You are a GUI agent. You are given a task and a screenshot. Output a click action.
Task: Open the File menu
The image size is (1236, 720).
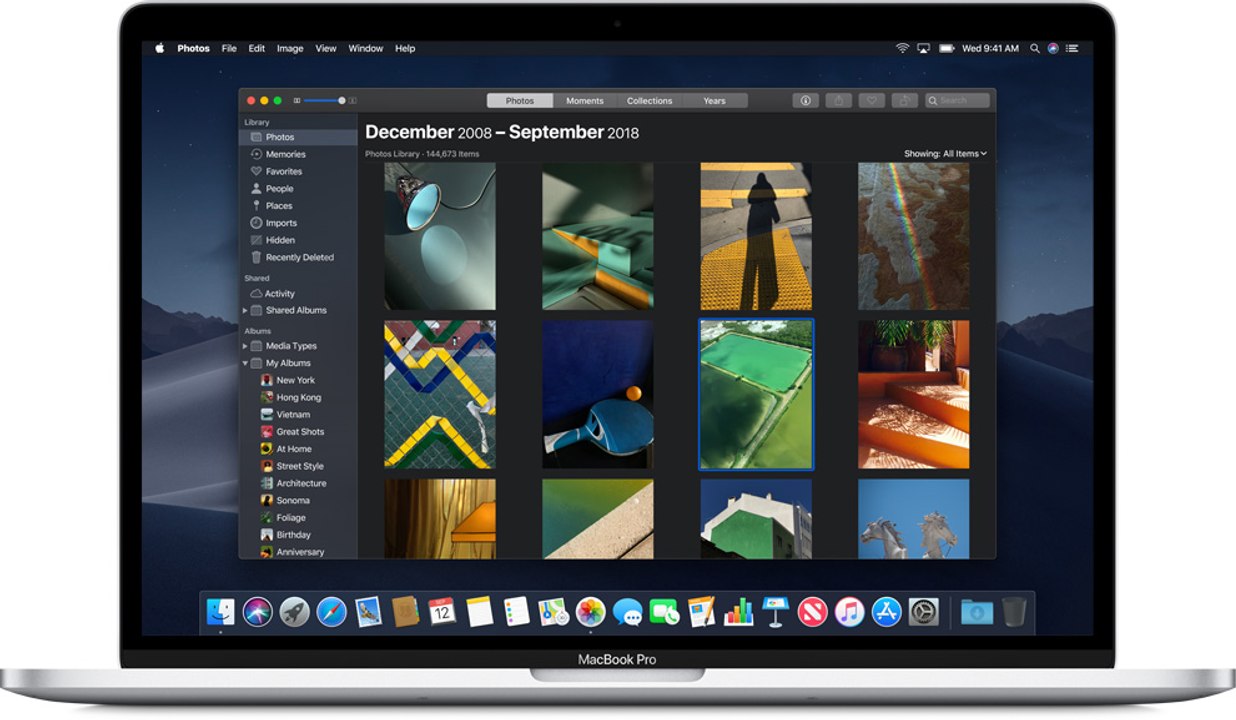(229, 48)
